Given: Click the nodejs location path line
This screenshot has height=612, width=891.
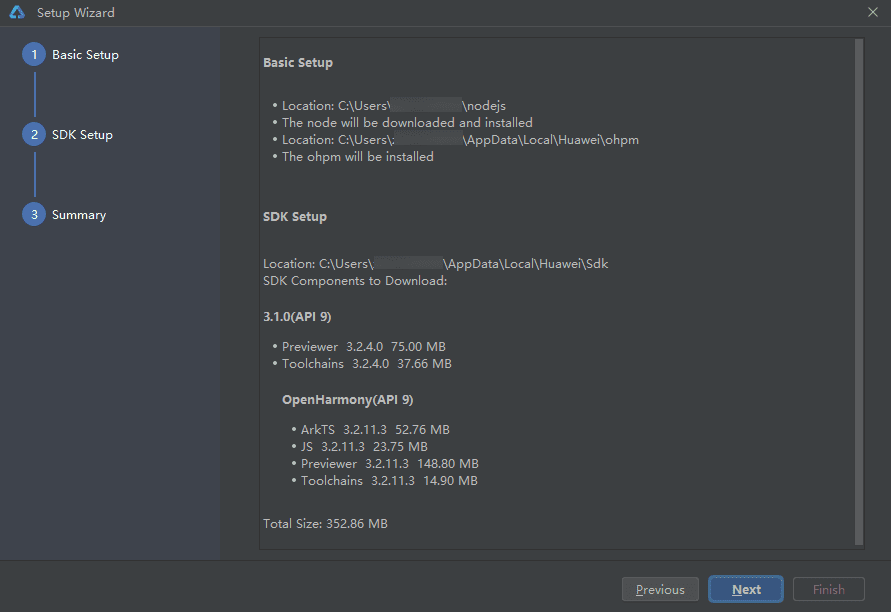Looking at the screenshot, I should [394, 106].
